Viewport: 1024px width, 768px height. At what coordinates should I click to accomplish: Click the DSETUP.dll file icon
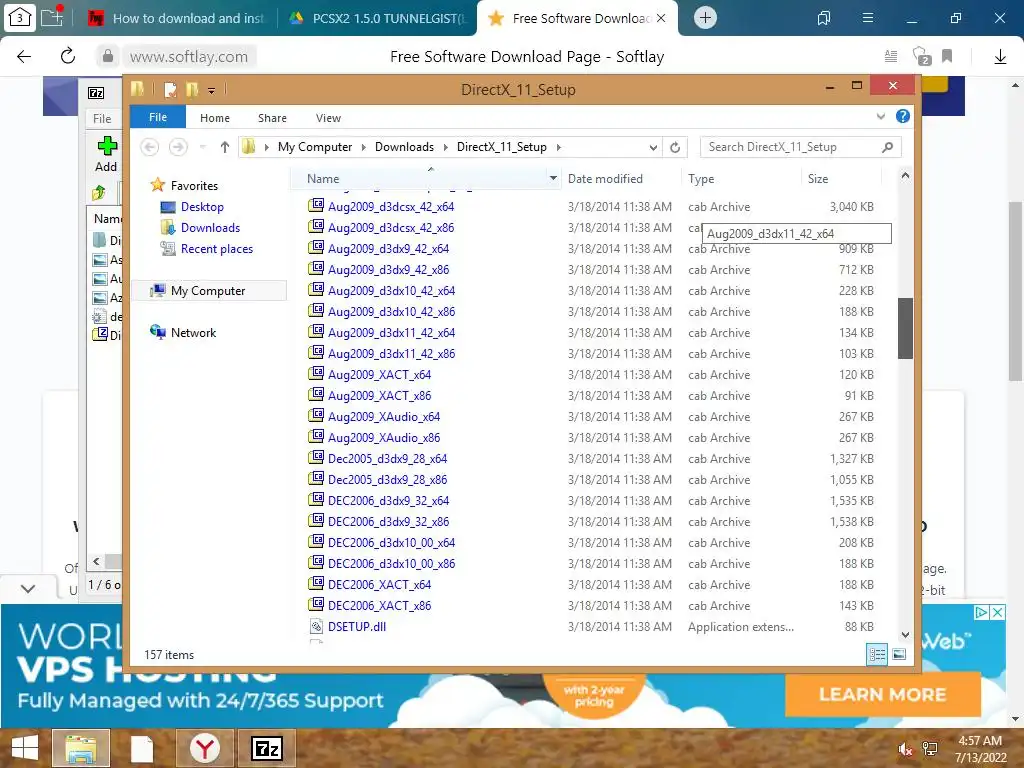(317, 626)
